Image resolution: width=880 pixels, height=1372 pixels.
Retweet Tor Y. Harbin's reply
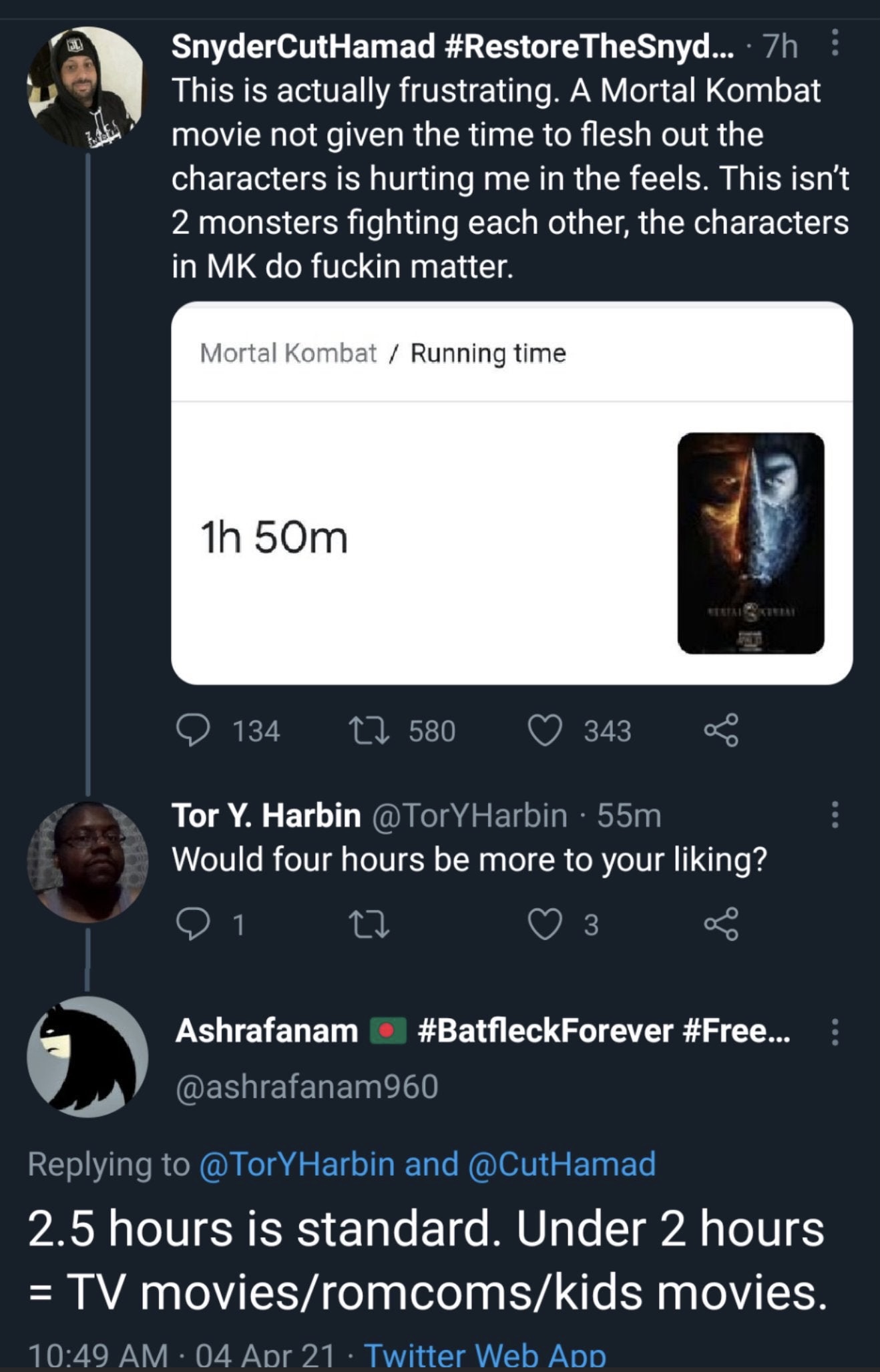coord(369,925)
